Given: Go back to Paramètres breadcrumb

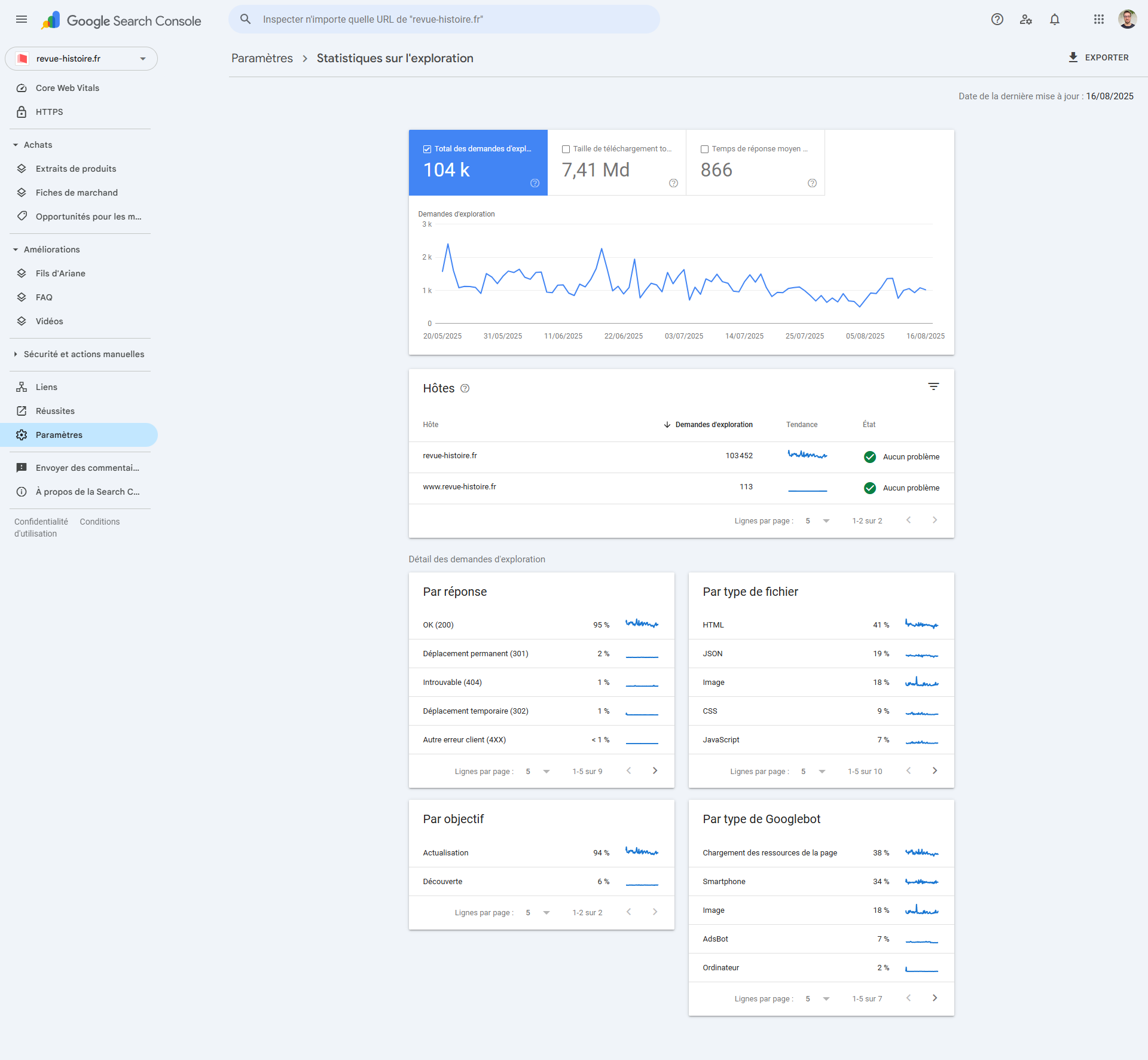Looking at the screenshot, I should click(x=262, y=58).
